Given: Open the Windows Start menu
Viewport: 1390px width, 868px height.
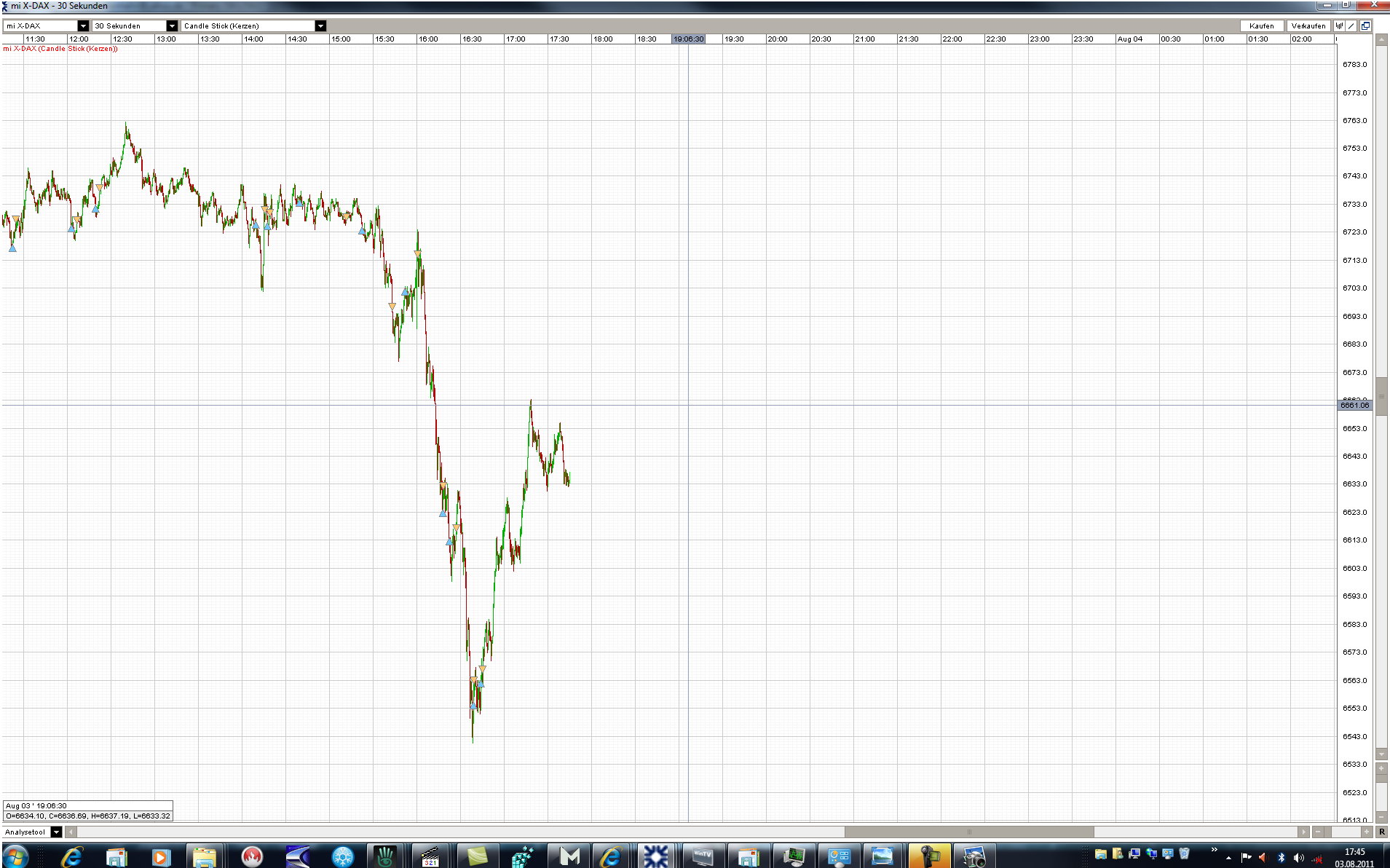Looking at the screenshot, I should click(x=16, y=856).
